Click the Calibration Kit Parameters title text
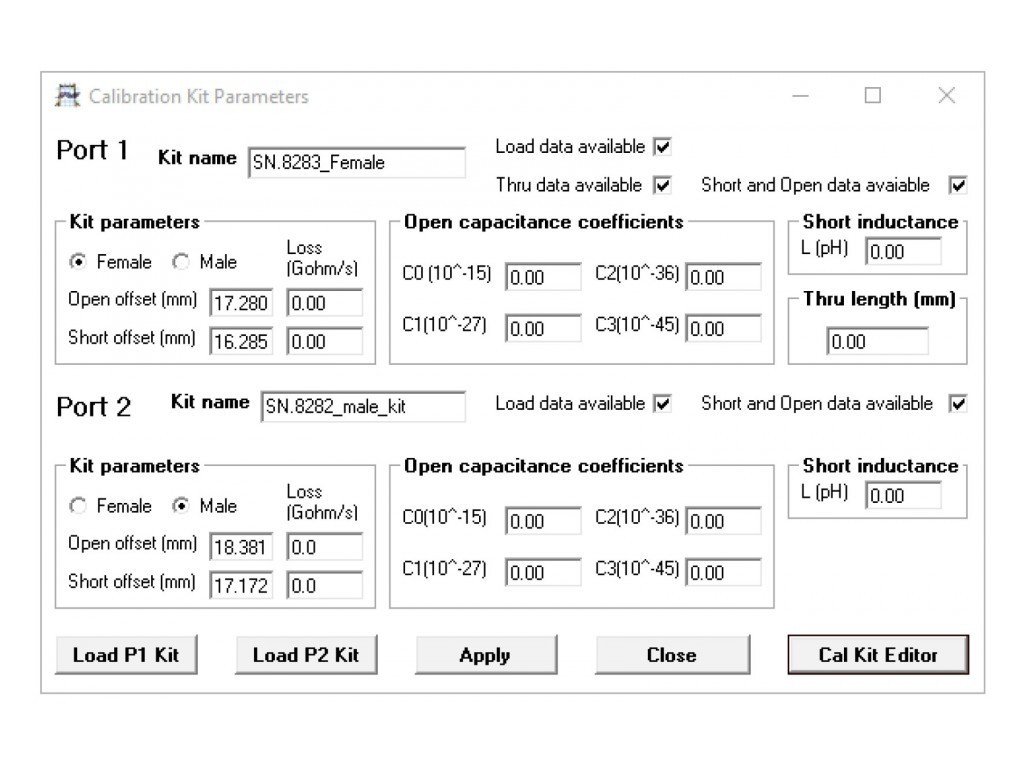The height and width of the screenshot is (768, 1024). [199, 97]
